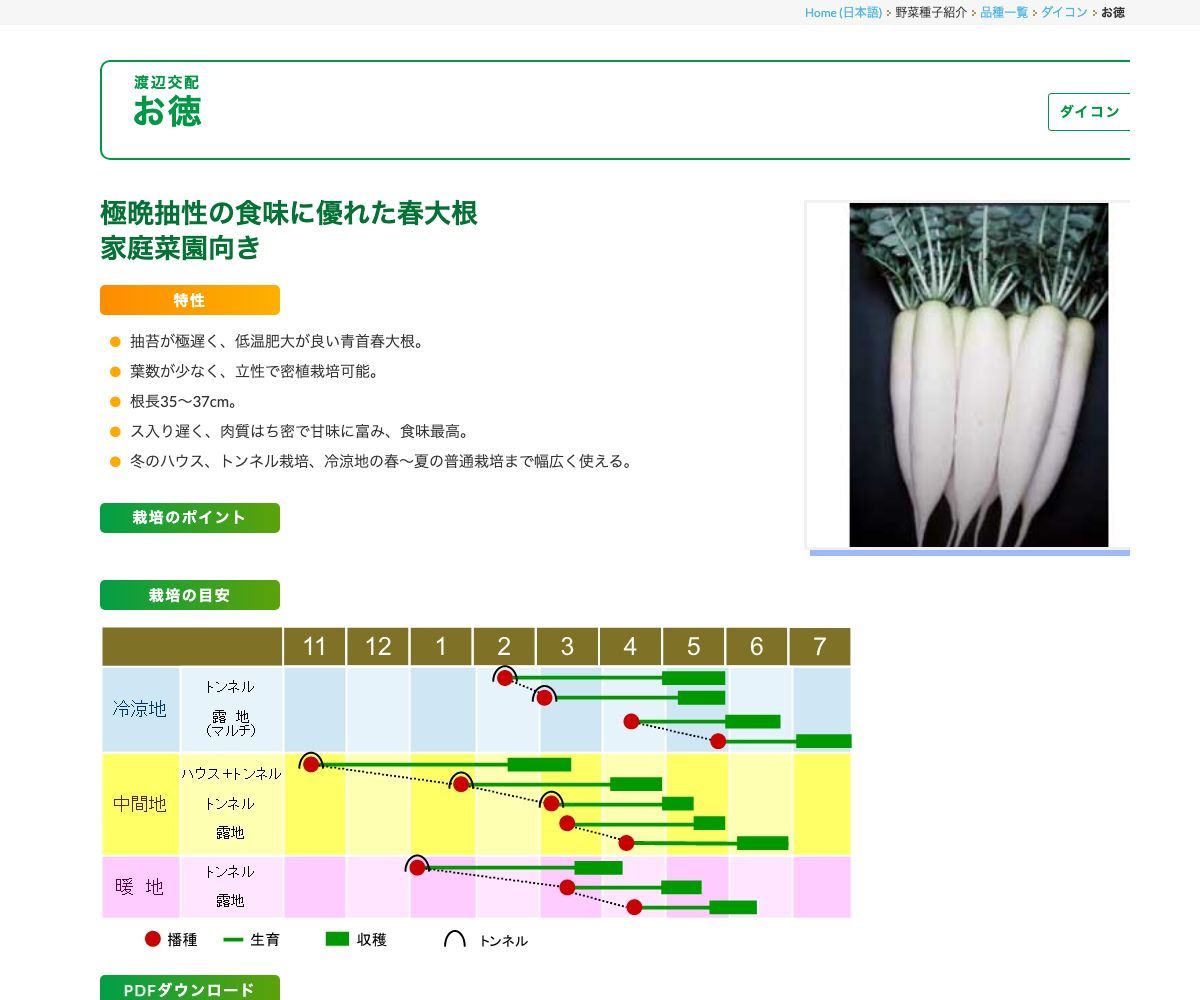The width and height of the screenshot is (1200, 1000).
Task: Click the daikon radish product photo
Action: click(x=979, y=375)
